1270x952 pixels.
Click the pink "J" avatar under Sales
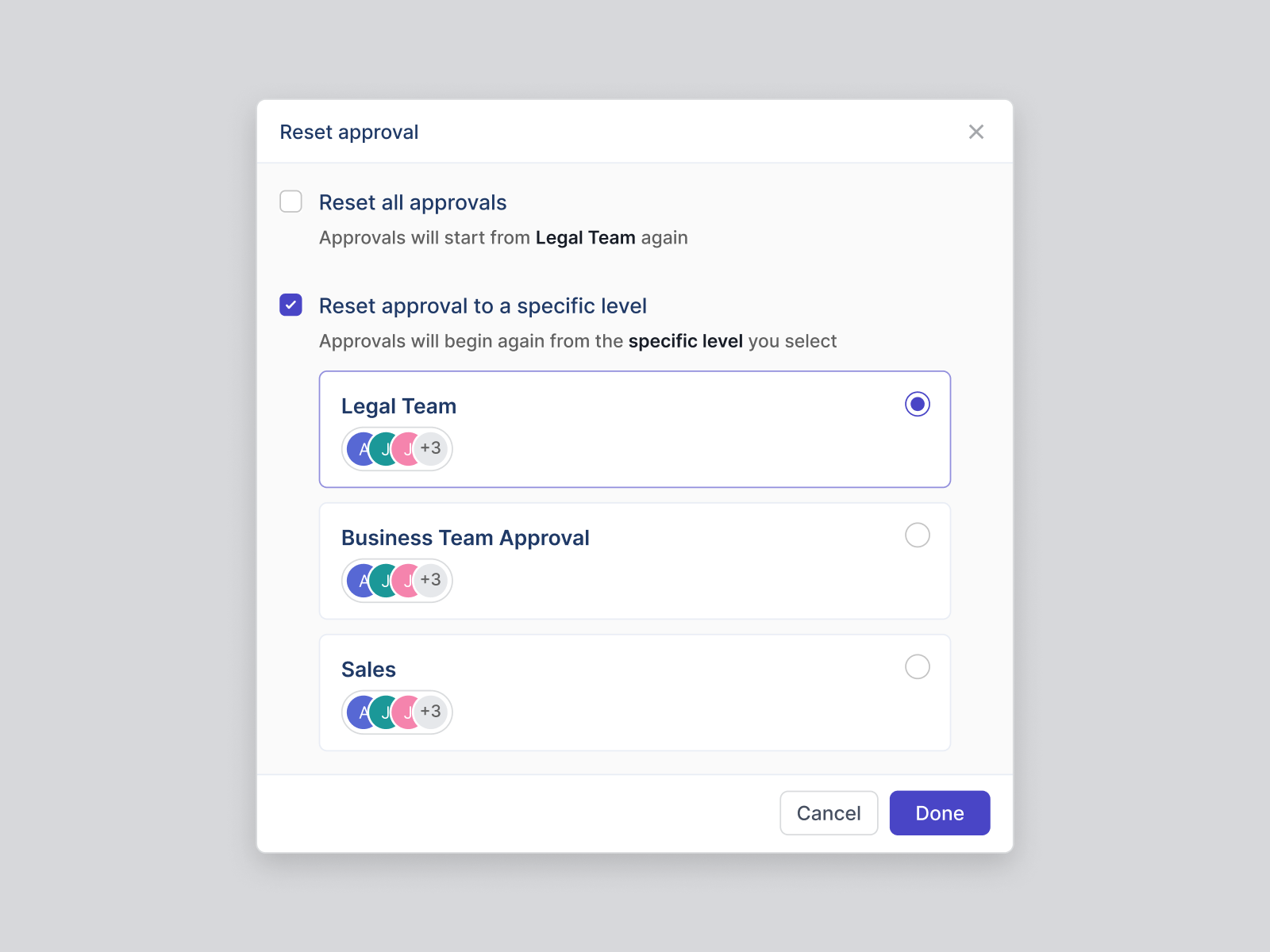click(x=407, y=712)
